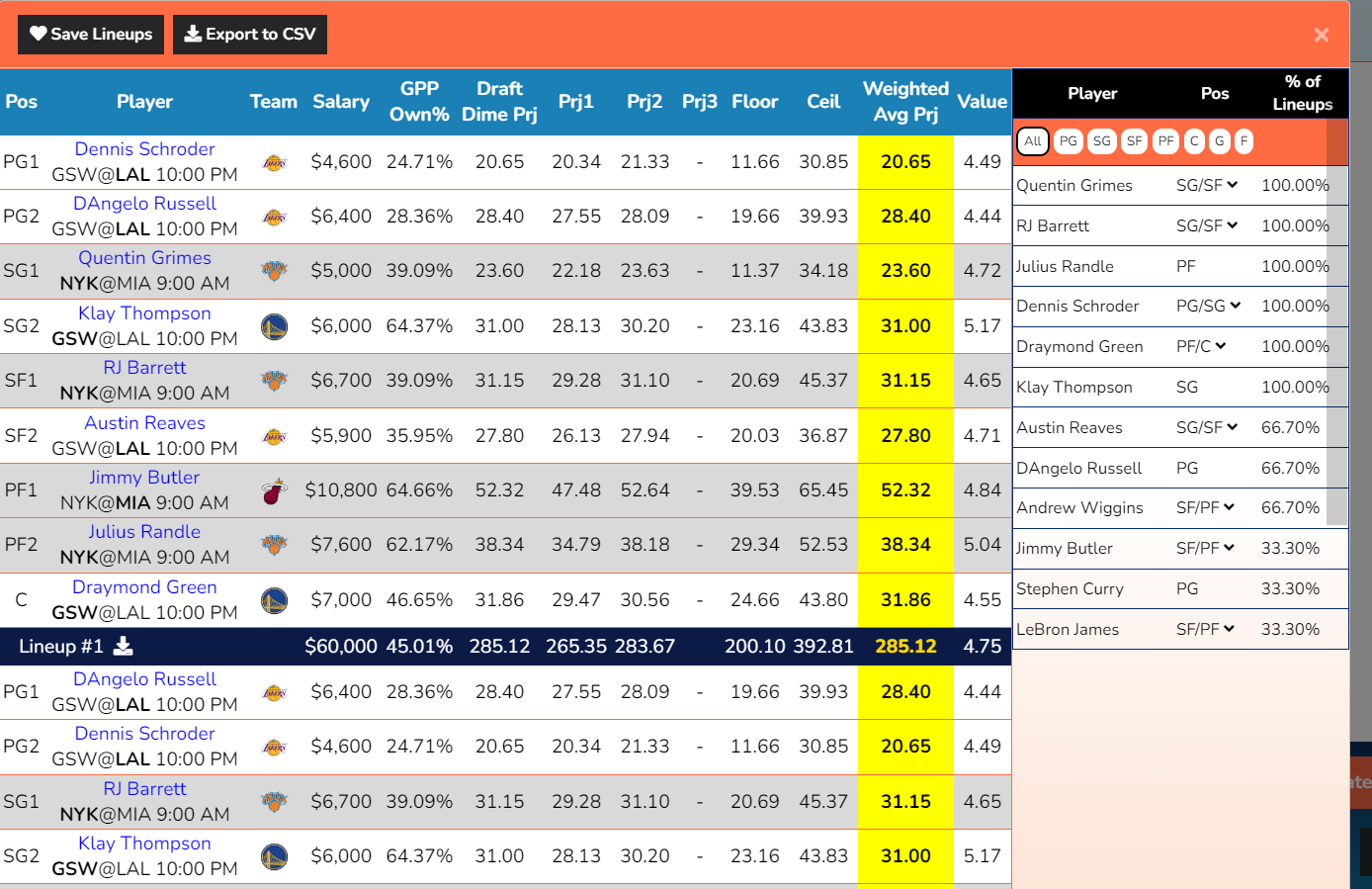Open Quentin Grimes position dropdown in exposure panel
1372x889 pixels.
tap(1207, 186)
